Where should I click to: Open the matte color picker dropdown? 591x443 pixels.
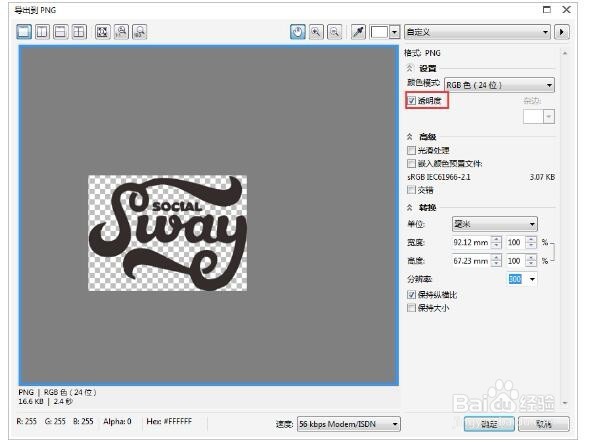pos(549,116)
